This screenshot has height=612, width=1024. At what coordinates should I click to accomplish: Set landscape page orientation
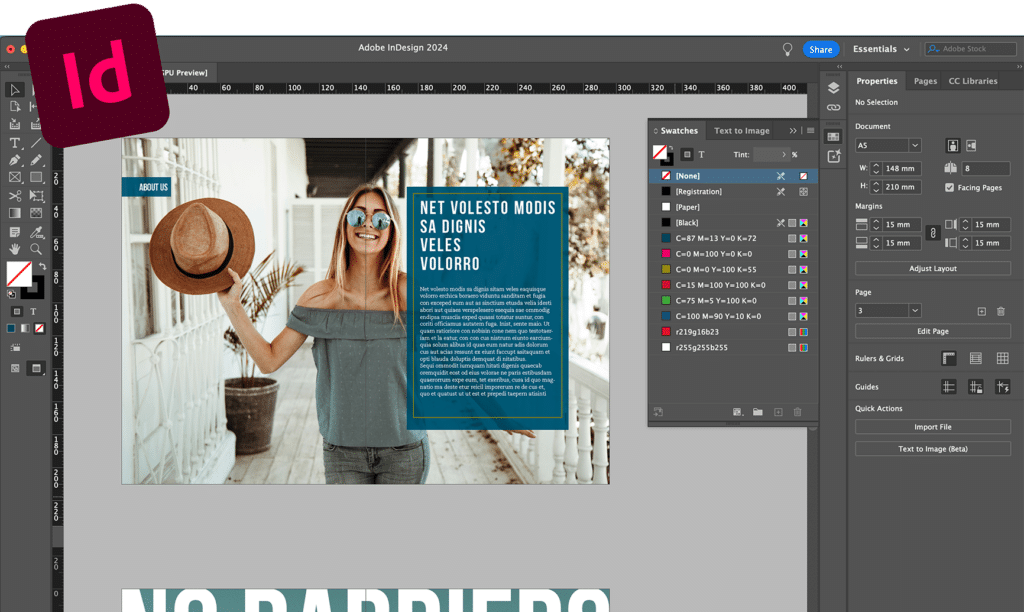click(x=971, y=146)
